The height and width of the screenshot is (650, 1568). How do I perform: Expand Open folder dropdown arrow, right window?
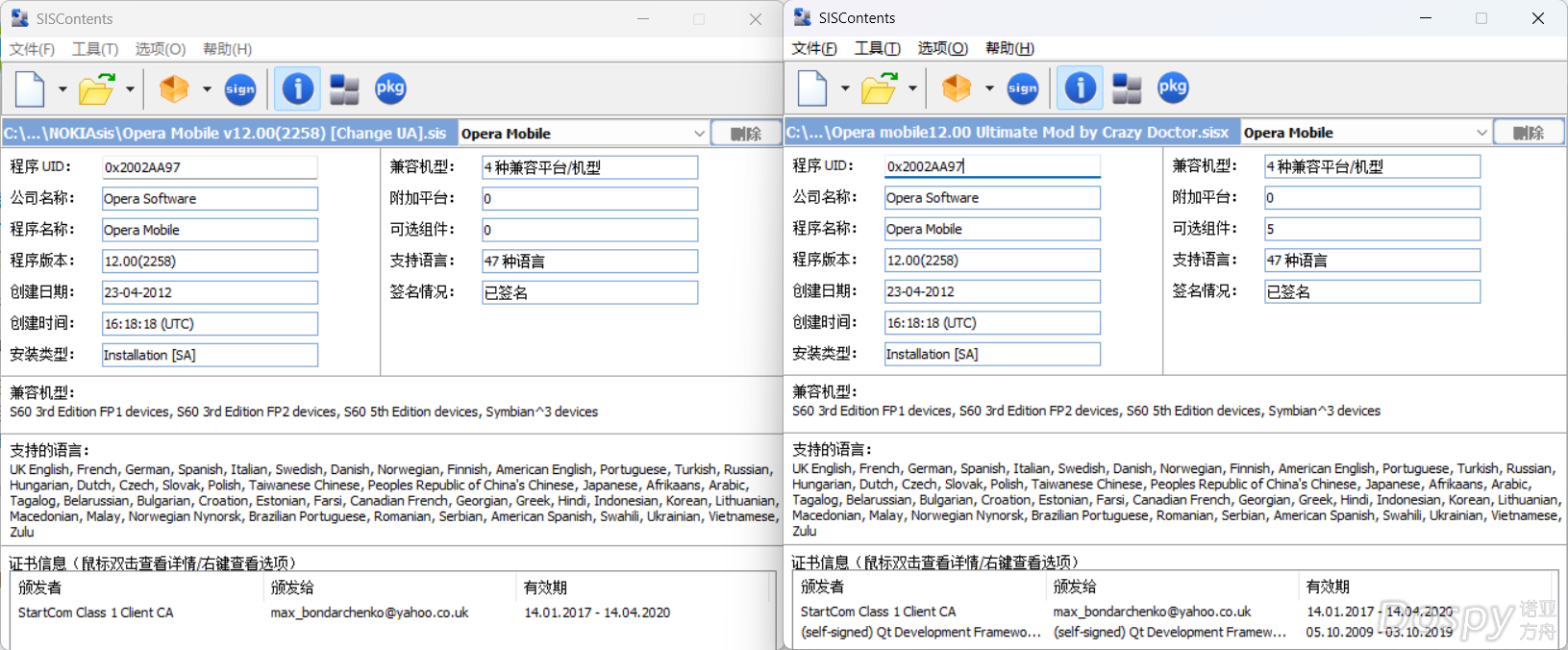(912, 88)
